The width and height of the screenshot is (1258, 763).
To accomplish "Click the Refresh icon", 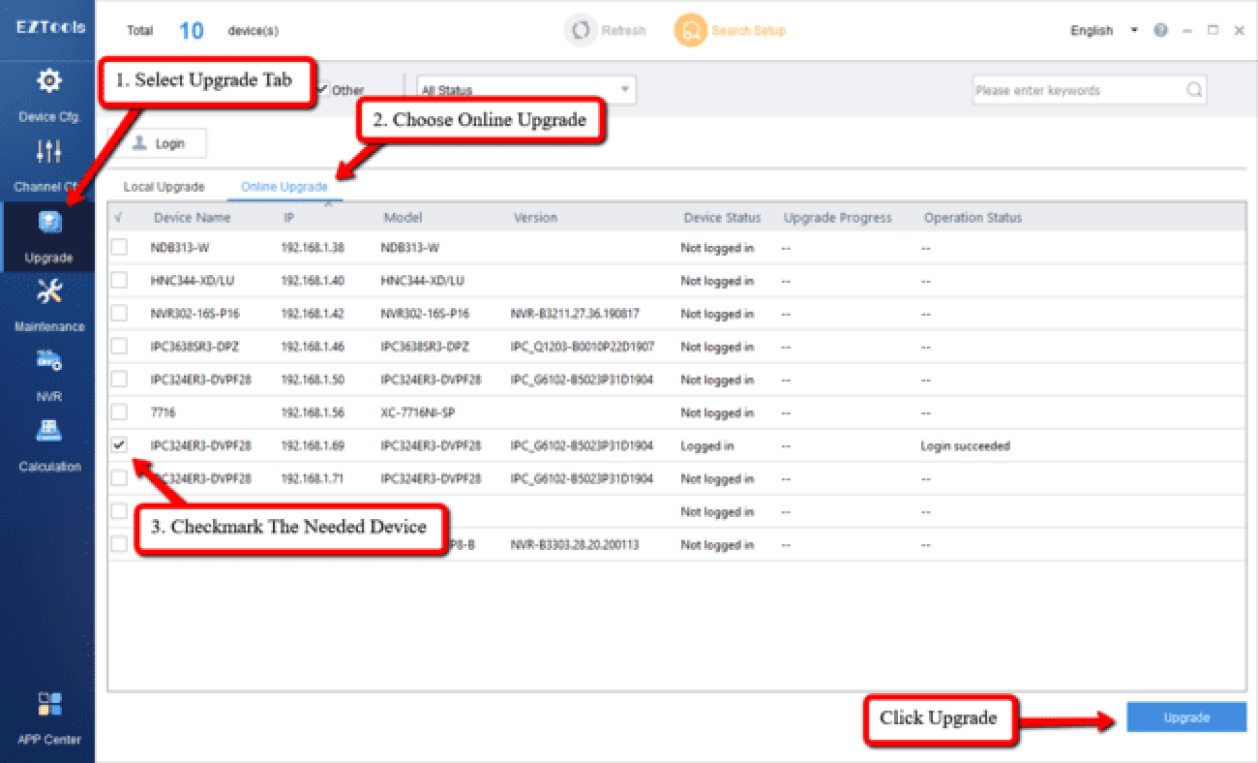I will tap(580, 31).
